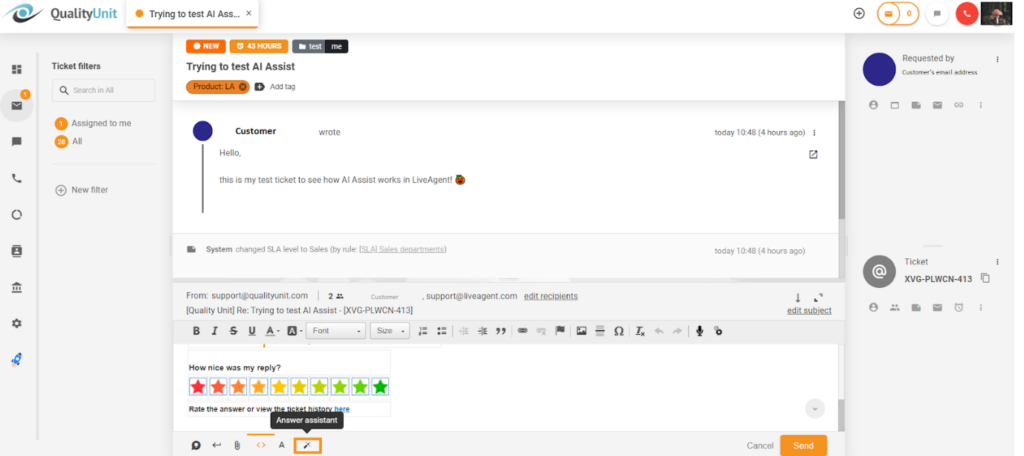Viewport: 1024px width, 456px height.
Task: Copy ticket ID XVG-PLWCN-413
Action: 985,278
